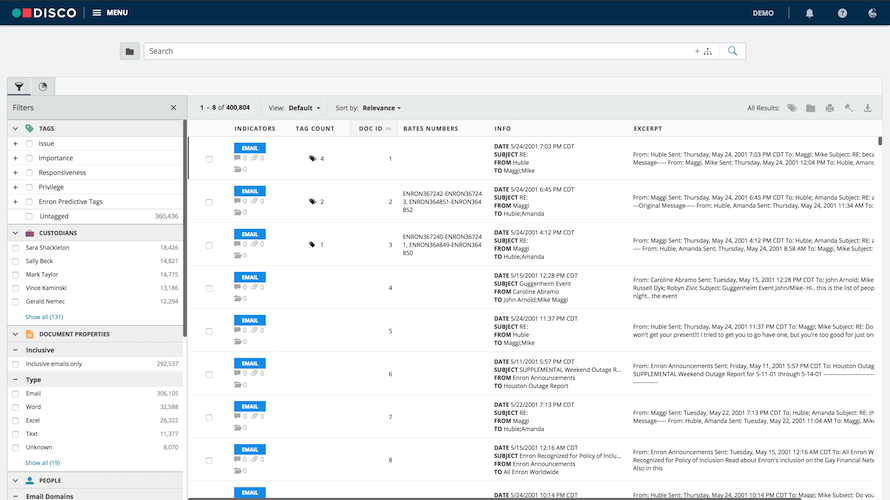This screenshot has height=500, width=890.
Task: Filter by Word type checkbox
Action: (x=16, y=407)
